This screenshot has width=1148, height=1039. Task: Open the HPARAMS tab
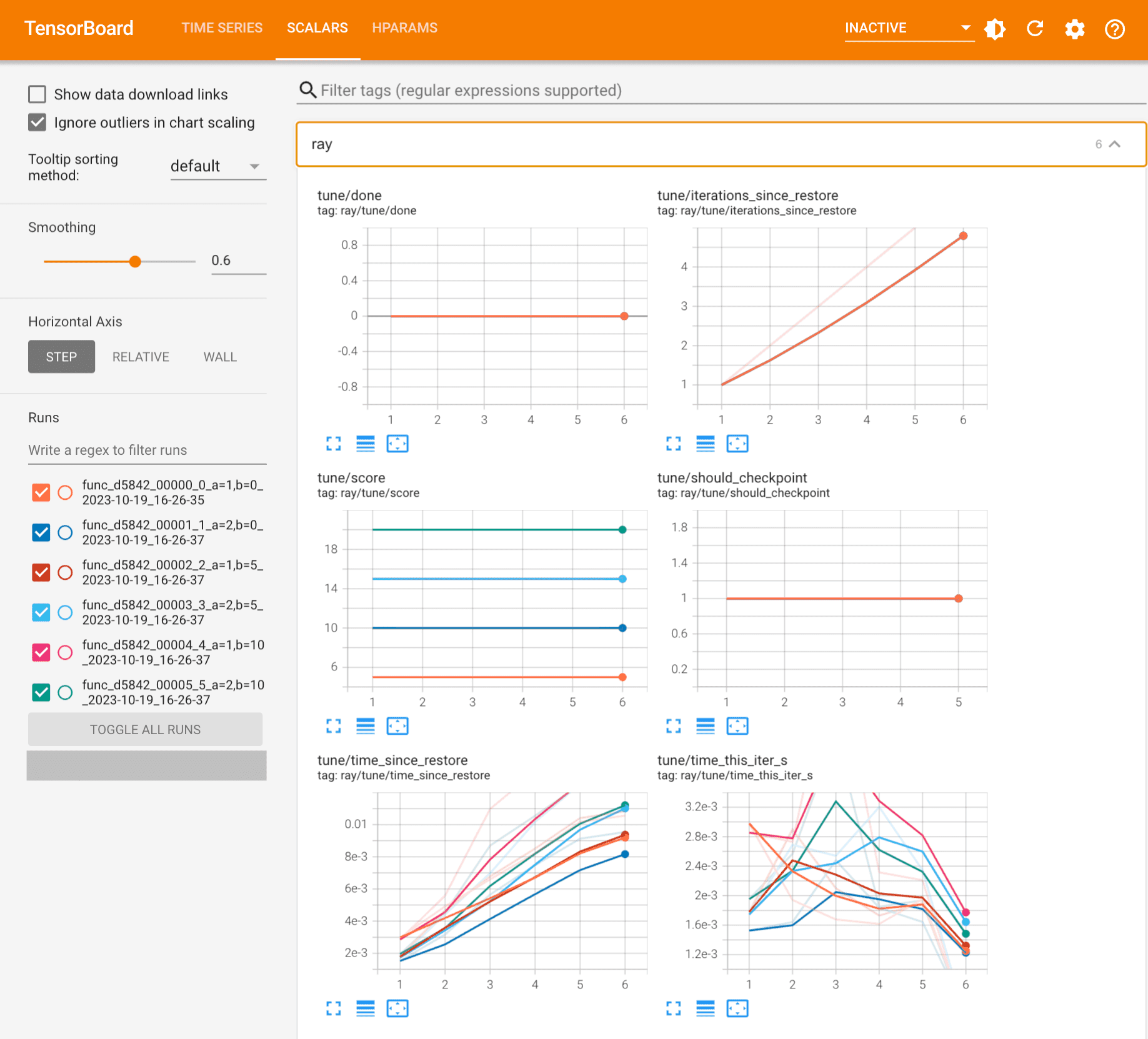pyautogui.click(x=404, y=28)
